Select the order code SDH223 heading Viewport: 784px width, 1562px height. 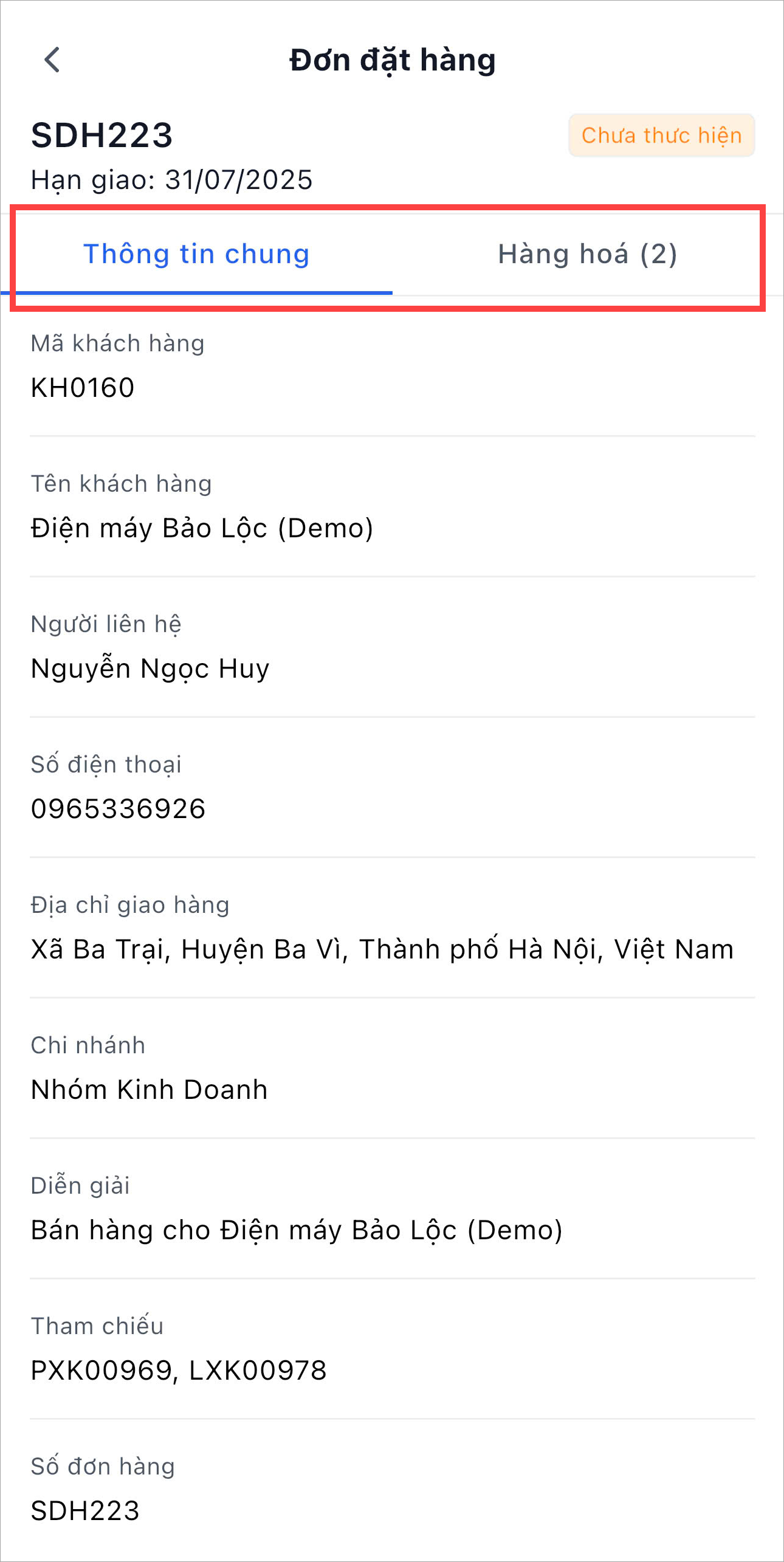(x=102, y=135)
